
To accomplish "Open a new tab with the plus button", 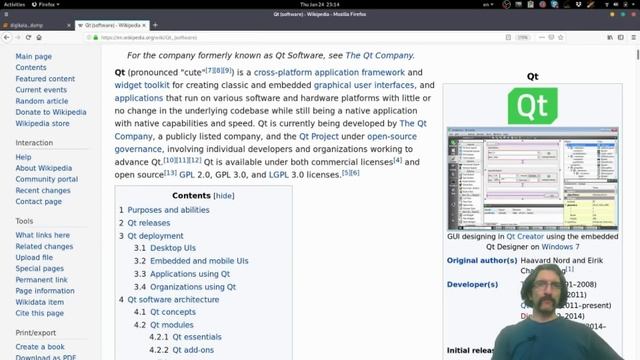I will pyautogui.click(x=155, y=25).
